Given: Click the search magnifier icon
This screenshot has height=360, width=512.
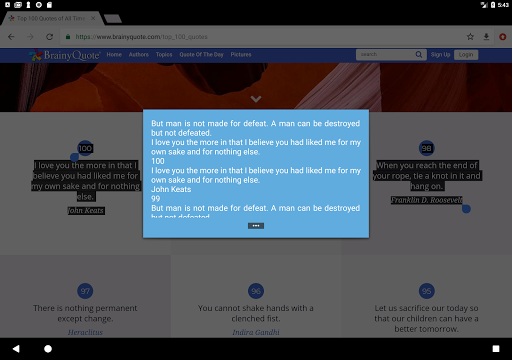Looking at the screenshot, I should coord(419,54).
